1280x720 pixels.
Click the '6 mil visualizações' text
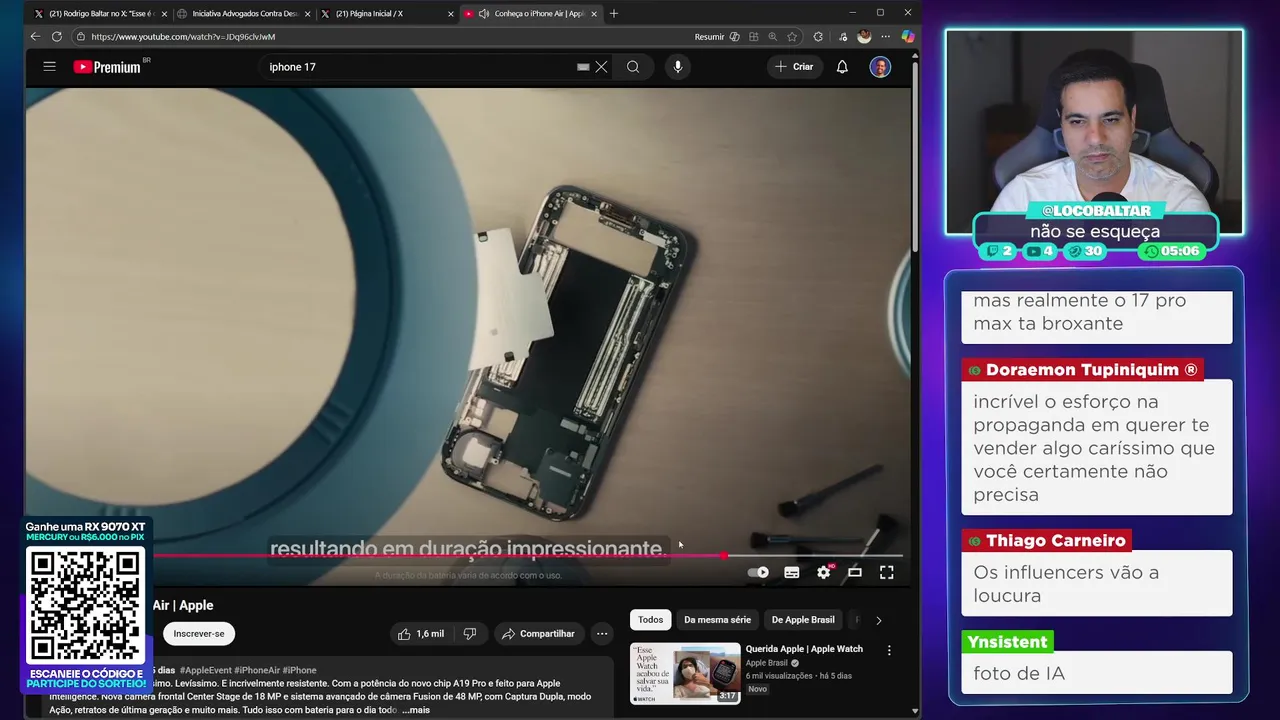[779, 676]
